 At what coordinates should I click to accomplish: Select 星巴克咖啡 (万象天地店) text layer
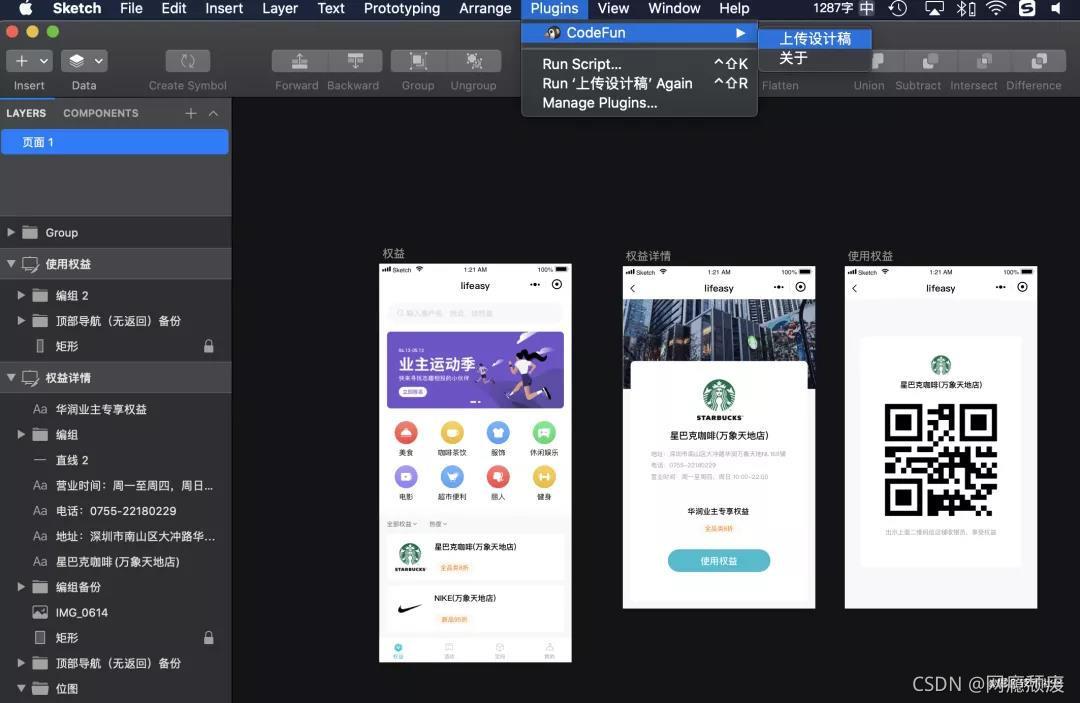pyautogui.click(x=116, y=562)
